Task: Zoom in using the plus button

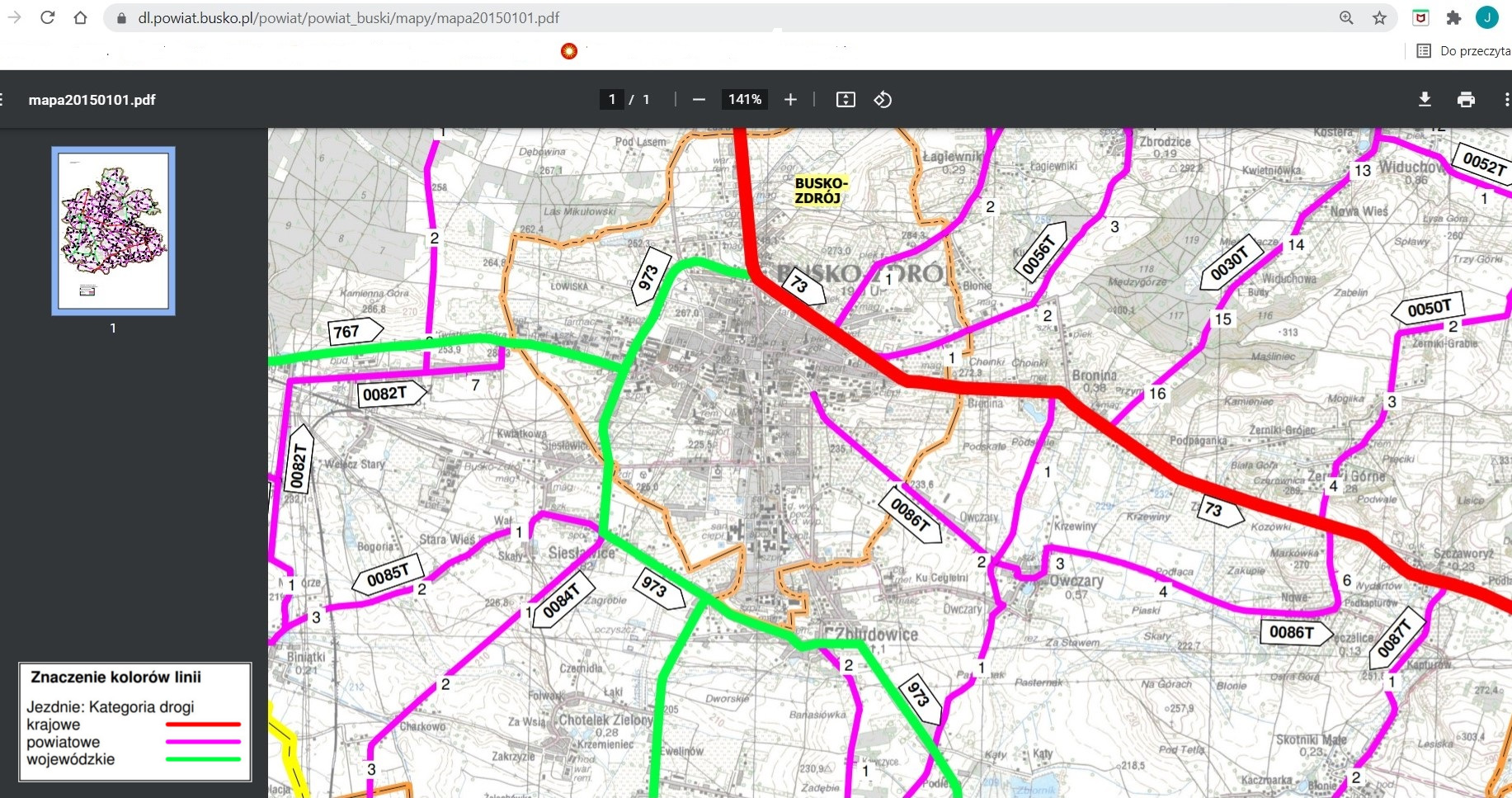Action: [x=790, y=99]
